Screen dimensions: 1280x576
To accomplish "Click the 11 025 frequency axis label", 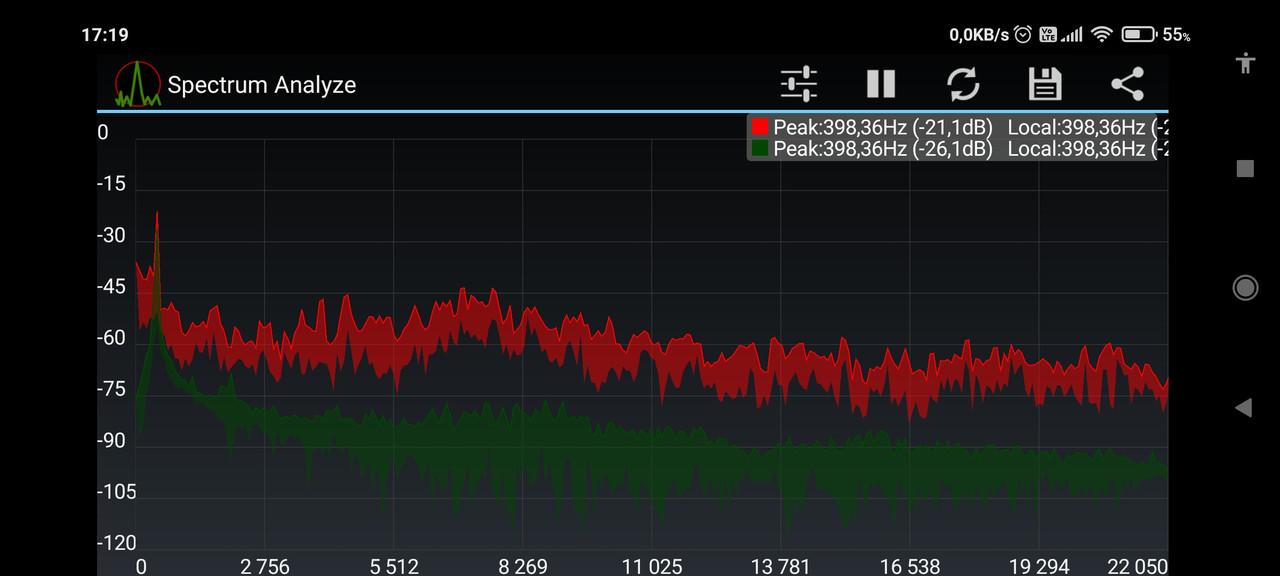I will (652, 566).
